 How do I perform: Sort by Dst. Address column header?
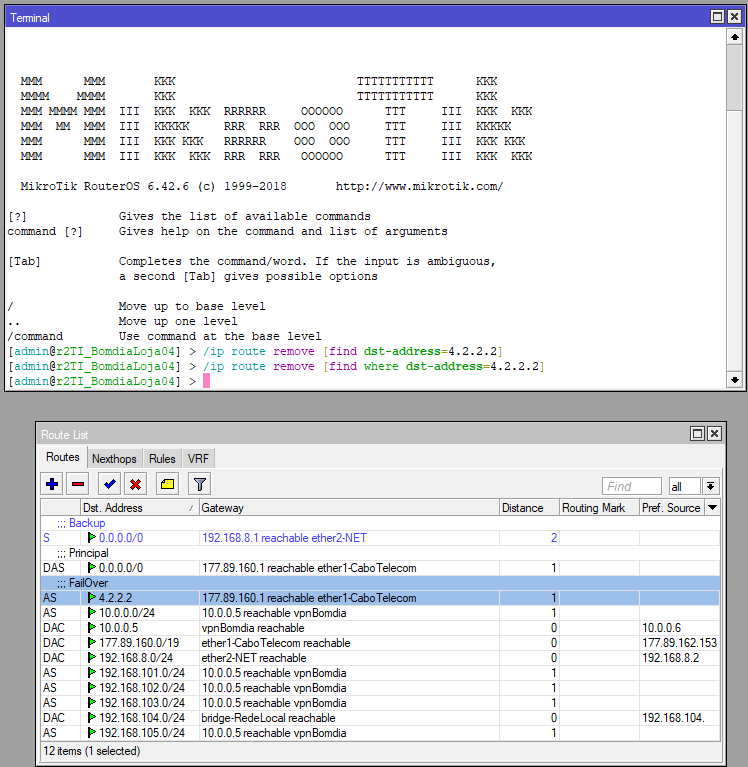[x=139, y=508]
